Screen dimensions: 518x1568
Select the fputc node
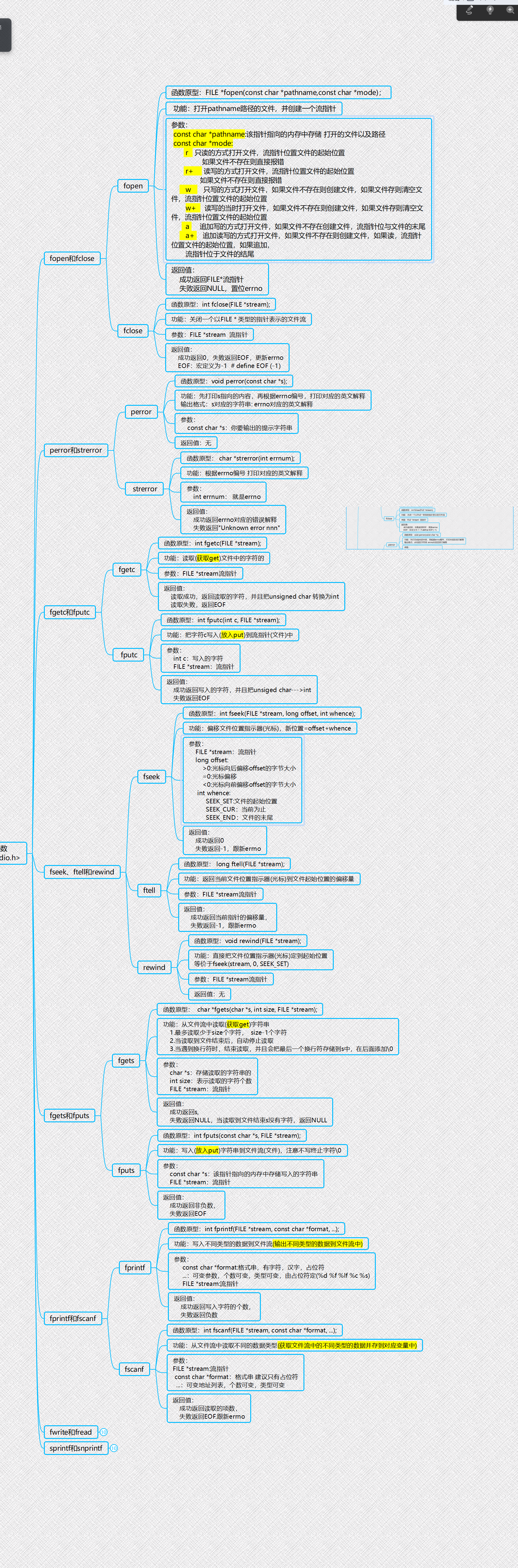click(129, 655)
